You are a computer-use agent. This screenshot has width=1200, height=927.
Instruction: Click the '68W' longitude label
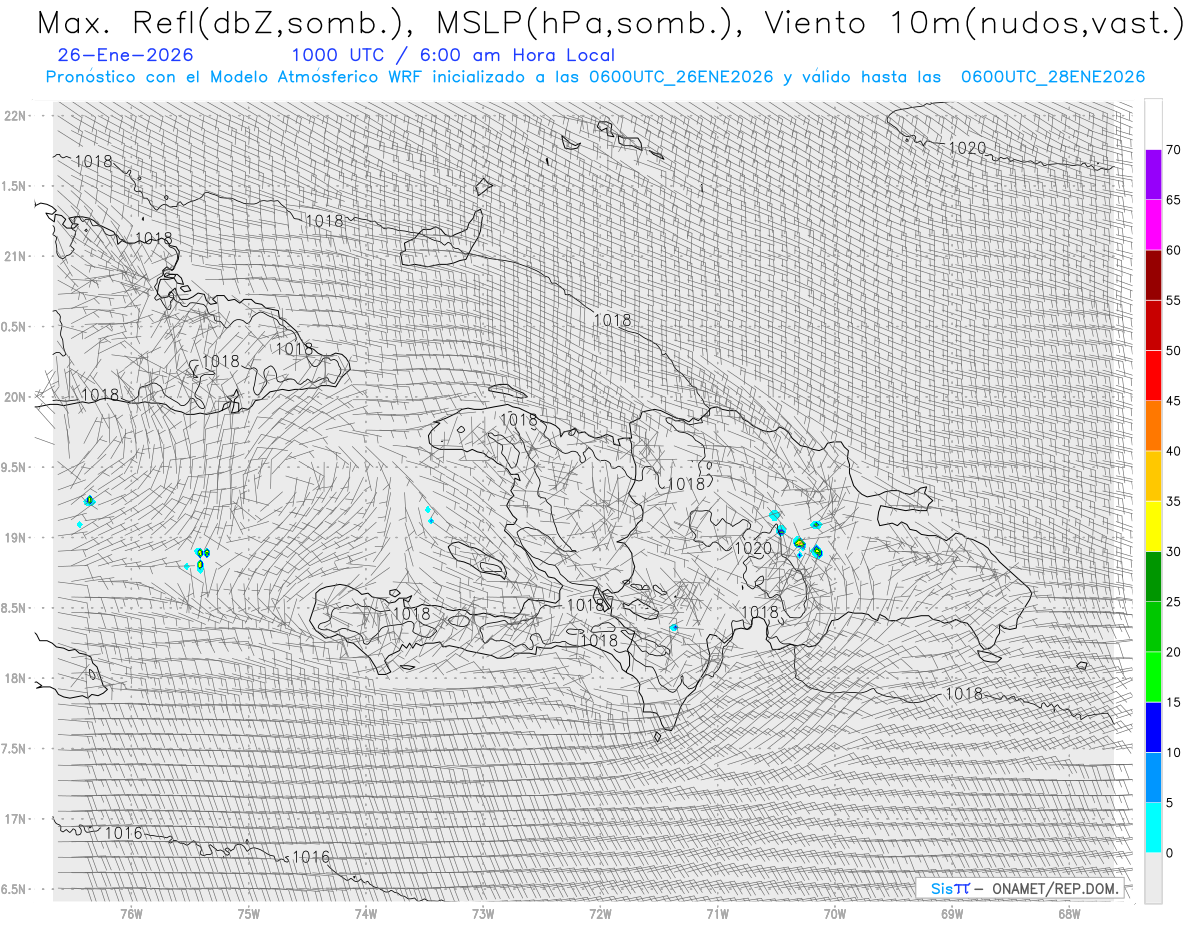[x=1069, y=914]
